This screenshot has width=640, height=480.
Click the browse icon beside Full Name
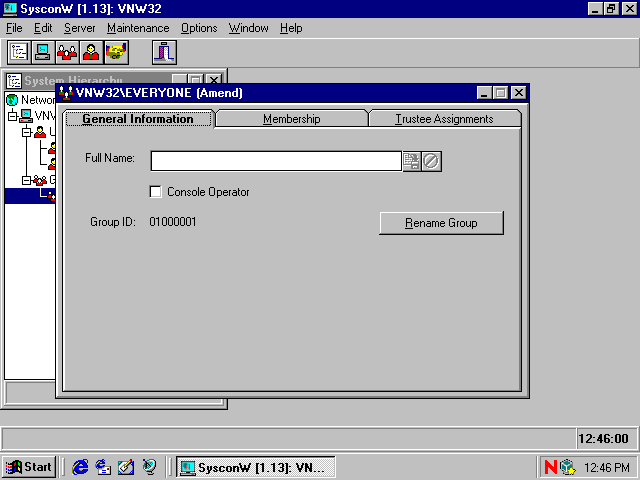411,161
